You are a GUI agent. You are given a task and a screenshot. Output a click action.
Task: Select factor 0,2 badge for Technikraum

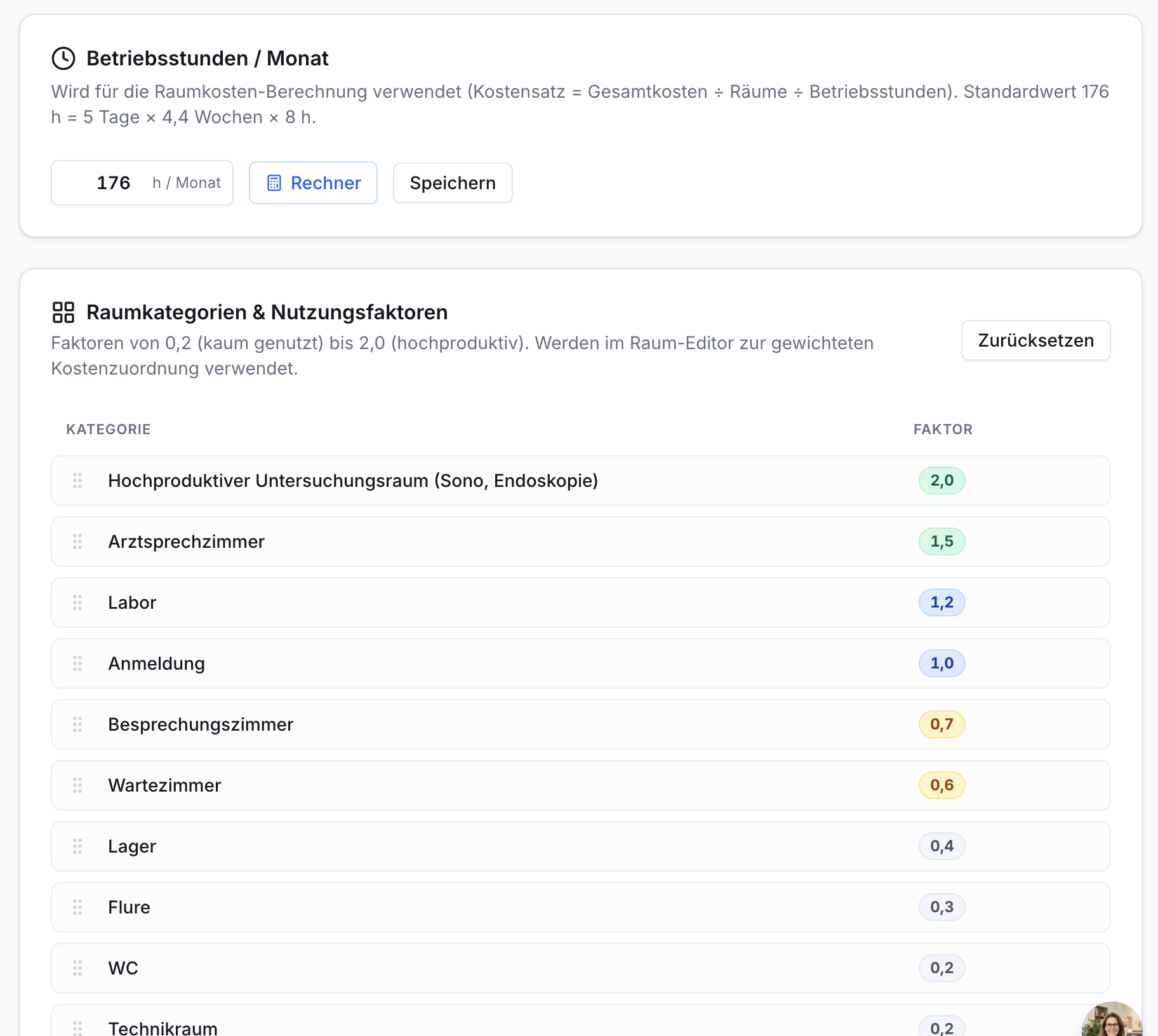pos(942,1027)
